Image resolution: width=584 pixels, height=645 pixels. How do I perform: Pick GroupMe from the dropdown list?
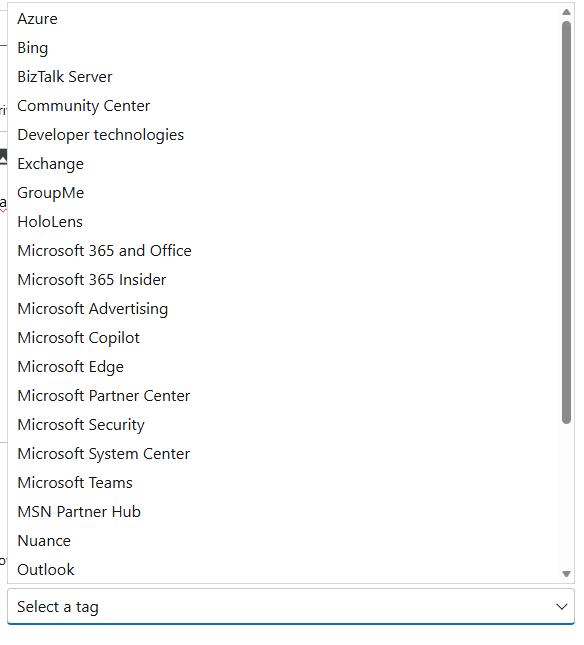tap(284, 193)
